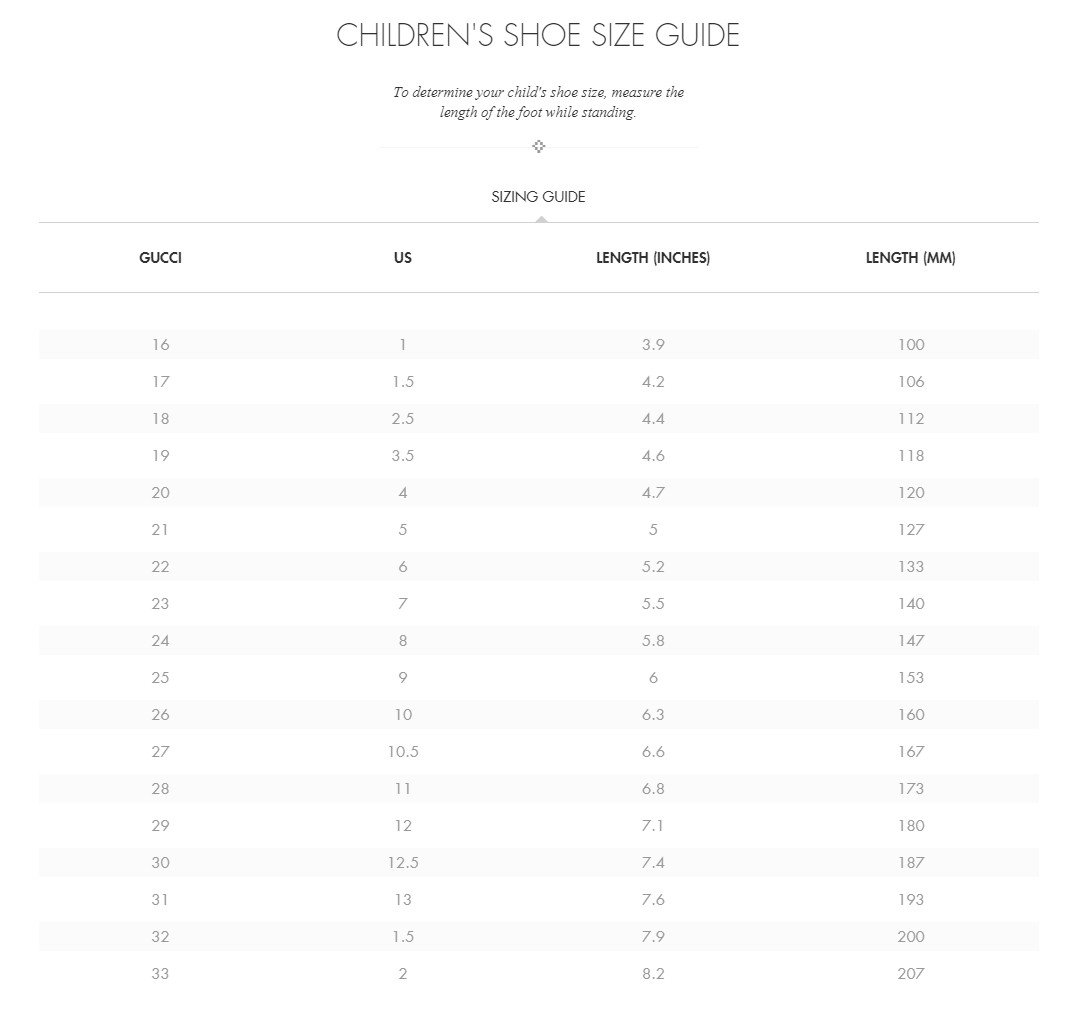Click the 127 mm length value

[910, 529]
